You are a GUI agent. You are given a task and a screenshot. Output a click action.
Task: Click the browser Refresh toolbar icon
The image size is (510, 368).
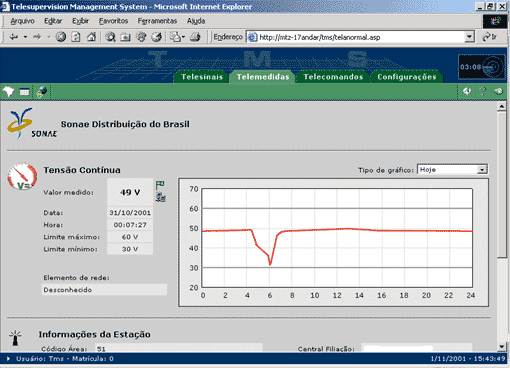76,37
